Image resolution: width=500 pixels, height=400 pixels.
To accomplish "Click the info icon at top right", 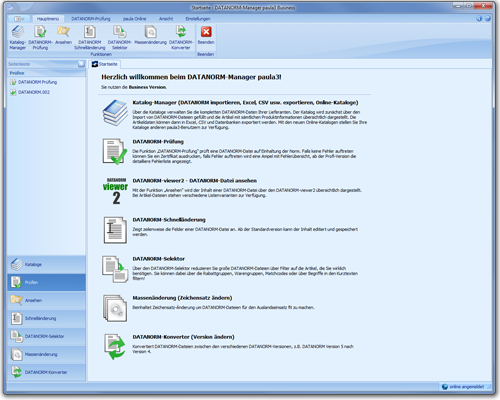I will (479, 19).
